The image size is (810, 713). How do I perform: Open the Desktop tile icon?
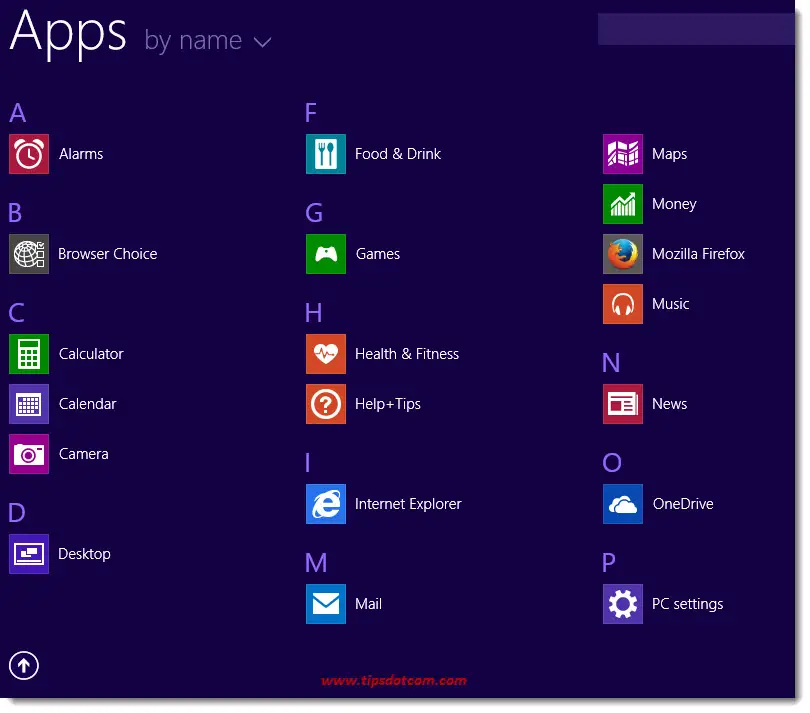pyautogui.click(x=29, y=554)
